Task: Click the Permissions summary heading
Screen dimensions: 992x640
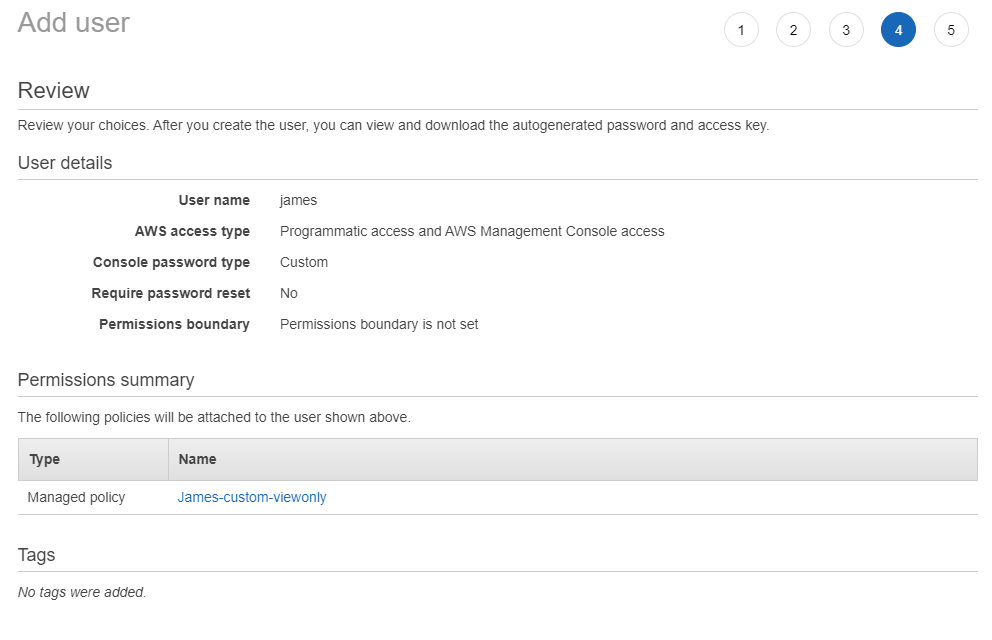Action: click(x=106, y=380)
